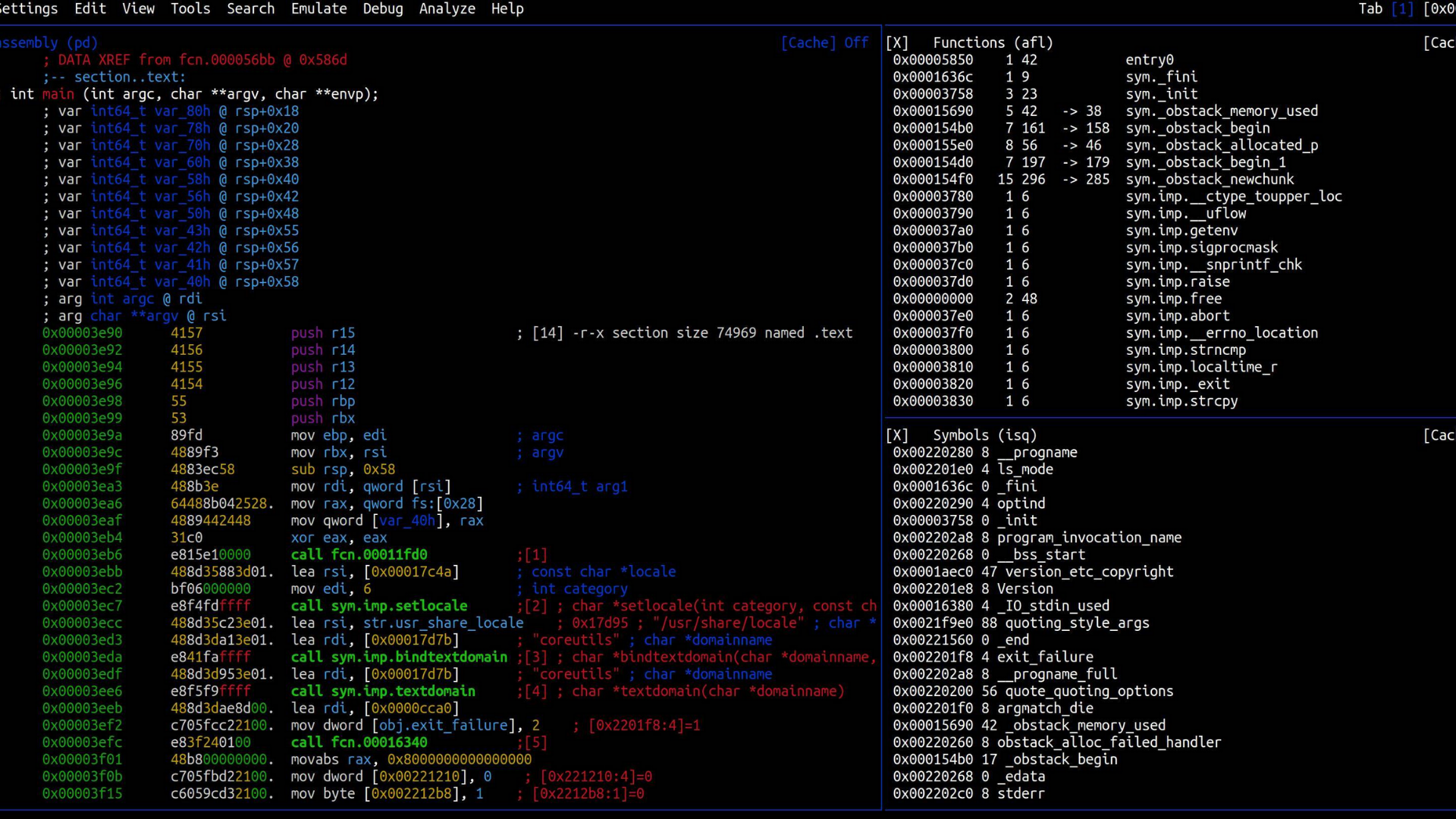Image resolution: width=1456 pixels, height=819 pixels.
Task: Click address 0x00003f15 in disassembly
Action: pos(82,793)
